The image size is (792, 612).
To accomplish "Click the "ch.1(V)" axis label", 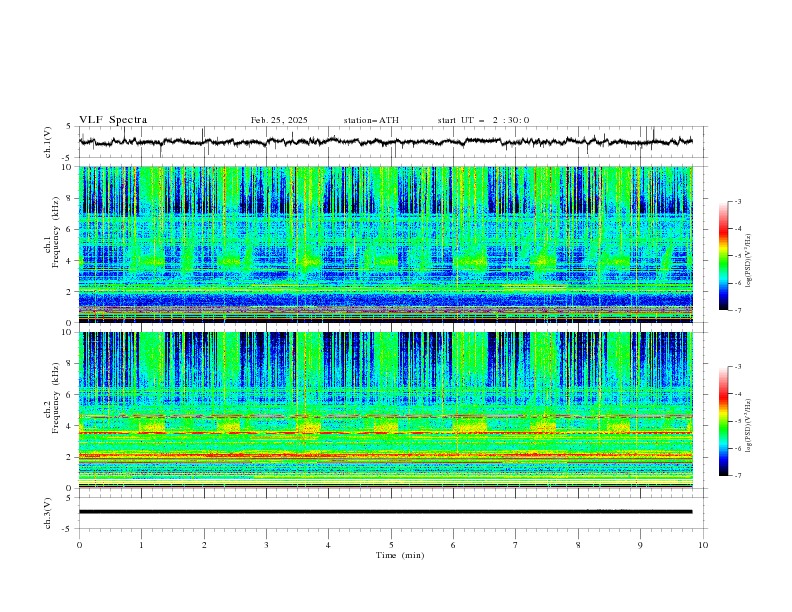I will pos(48,142).
